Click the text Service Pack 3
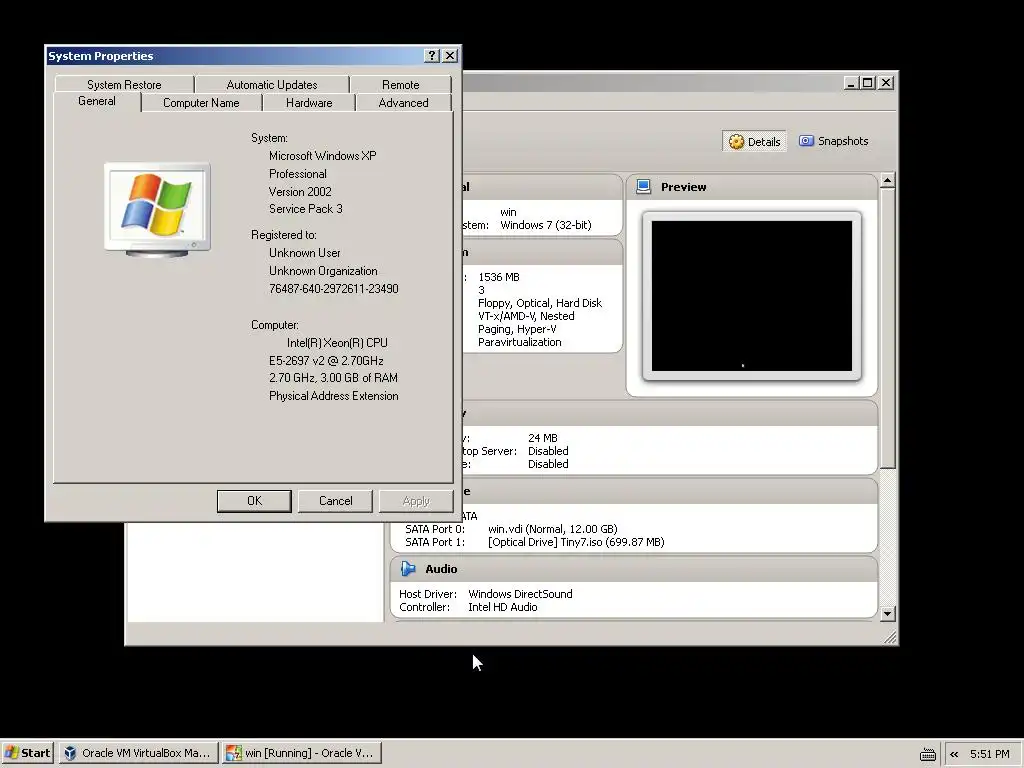 point(306,209)
